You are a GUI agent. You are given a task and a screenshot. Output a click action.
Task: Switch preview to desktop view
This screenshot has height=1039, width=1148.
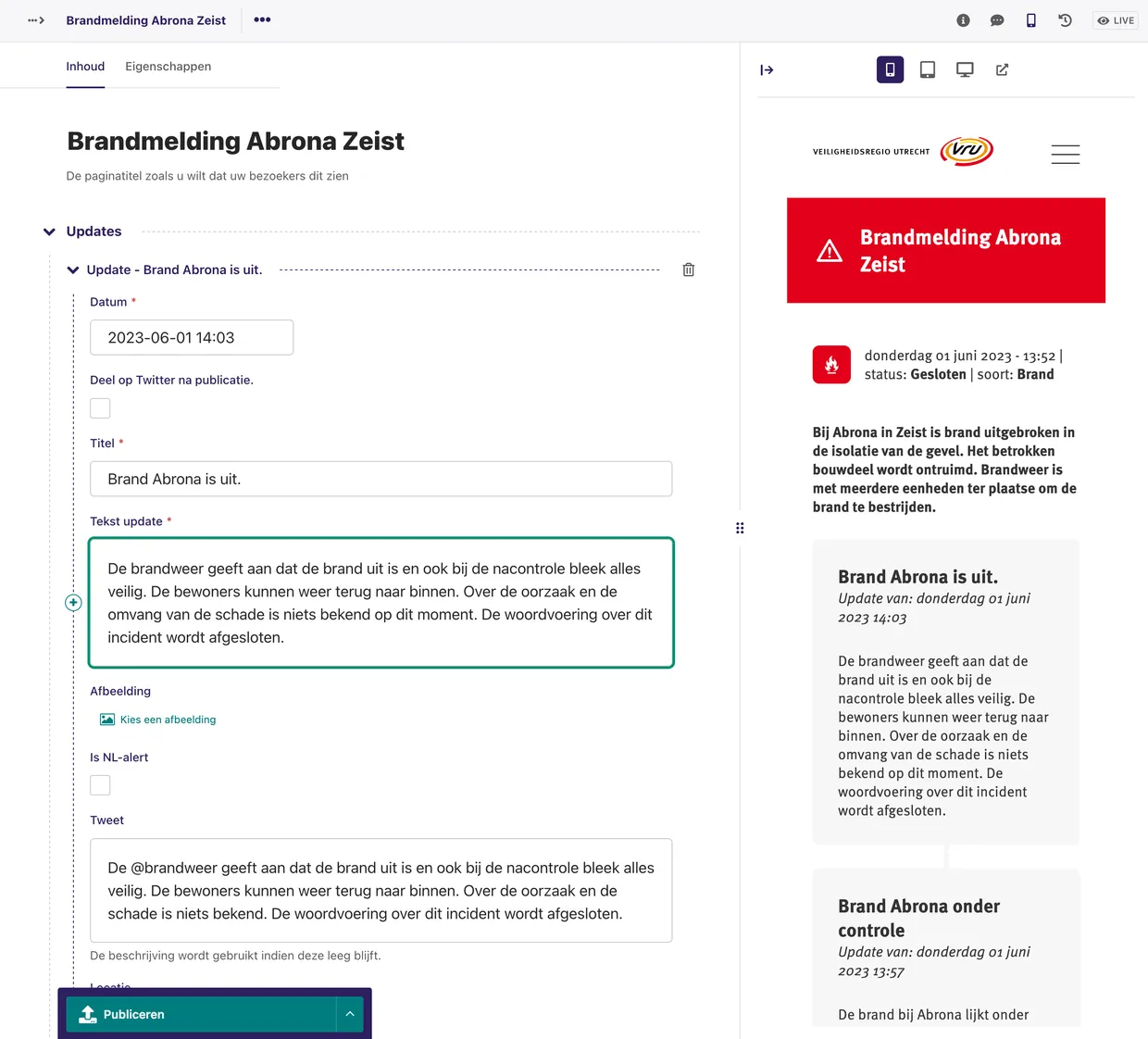click(965, 69)
